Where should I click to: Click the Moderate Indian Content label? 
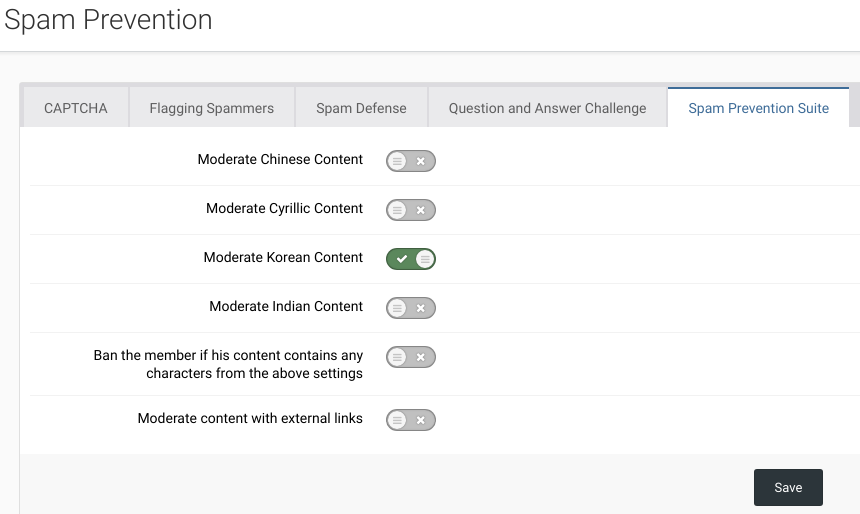point(286,307)
